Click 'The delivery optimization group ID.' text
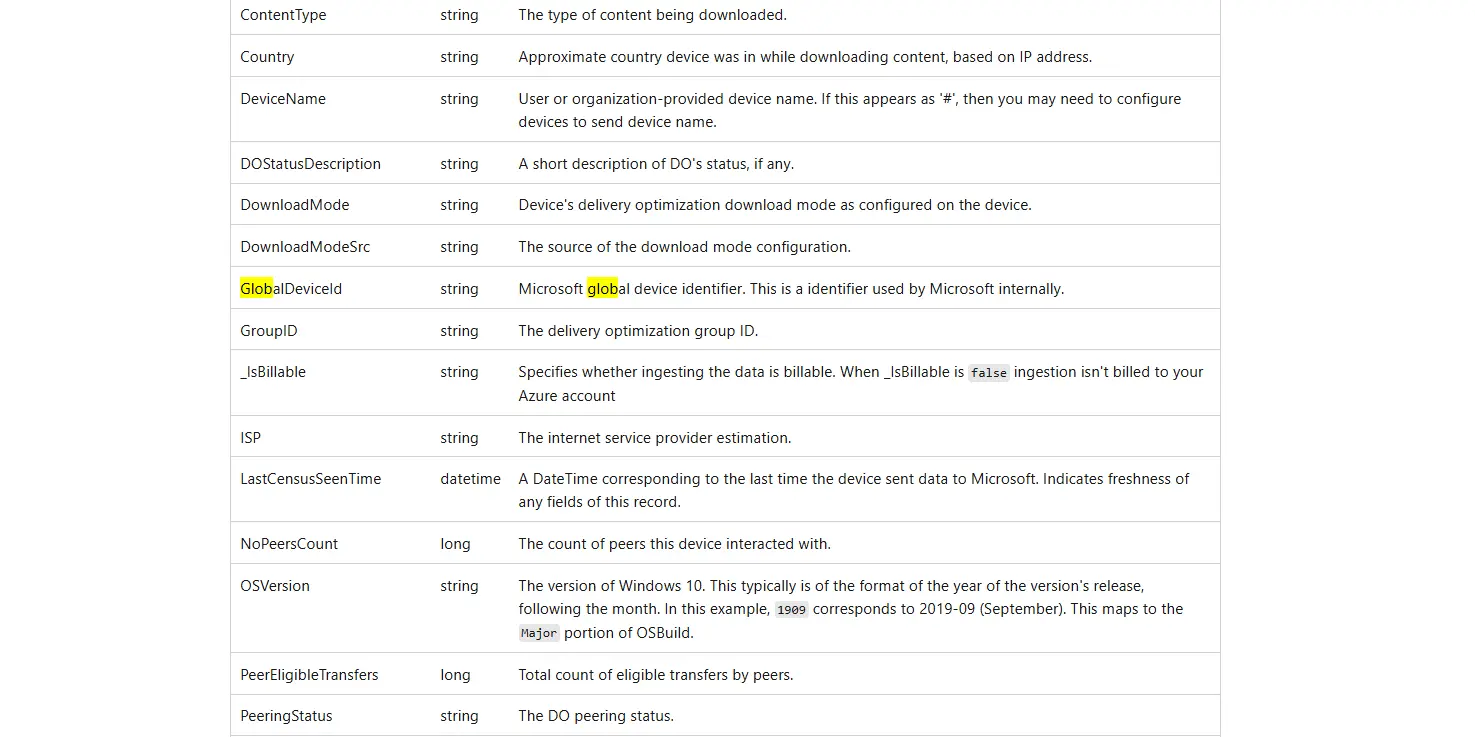The height and width of the screenshot is (737, 1475). [638, 331]
